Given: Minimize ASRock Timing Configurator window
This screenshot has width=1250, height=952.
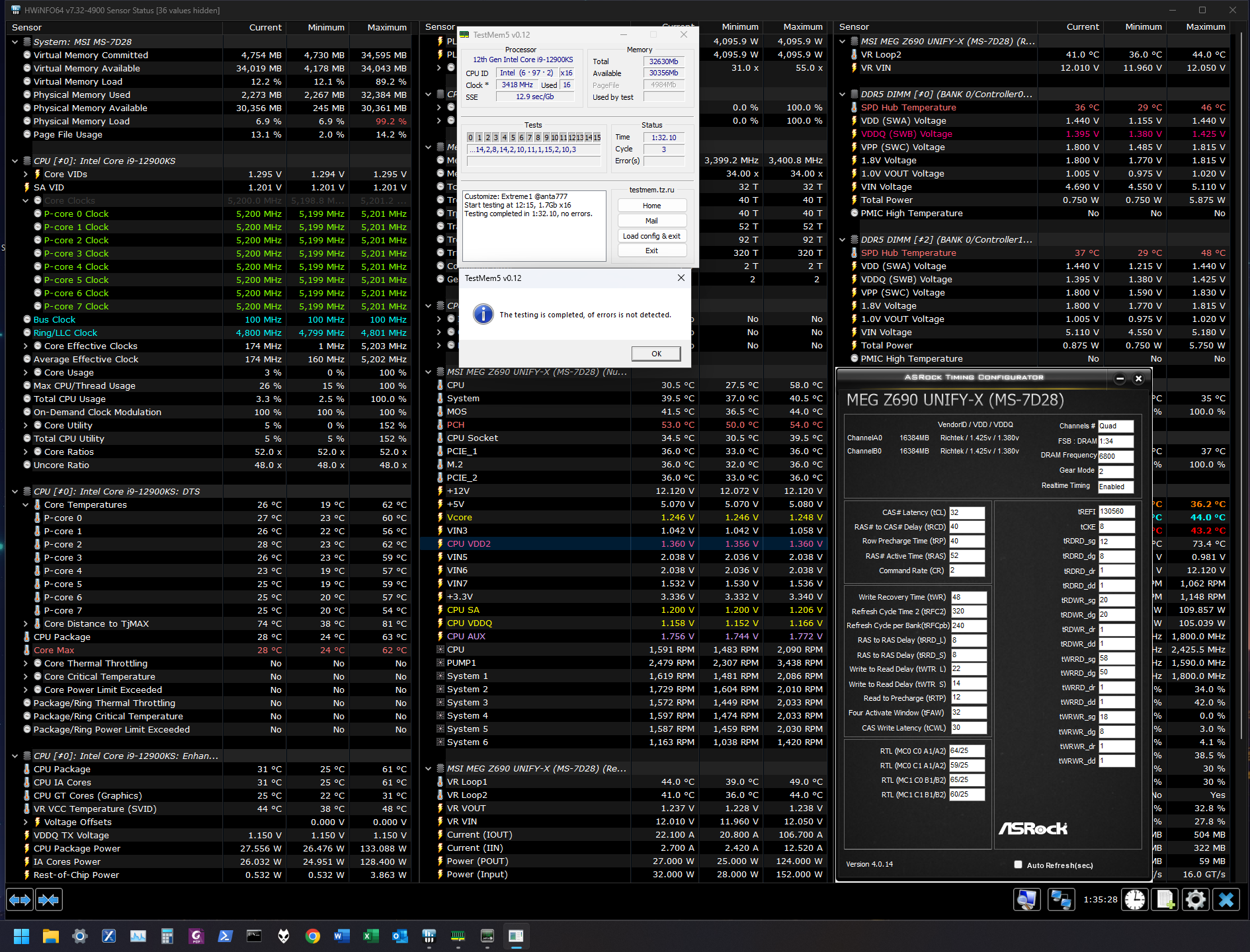Looking at the screenshot, I should coord(1120,379).
